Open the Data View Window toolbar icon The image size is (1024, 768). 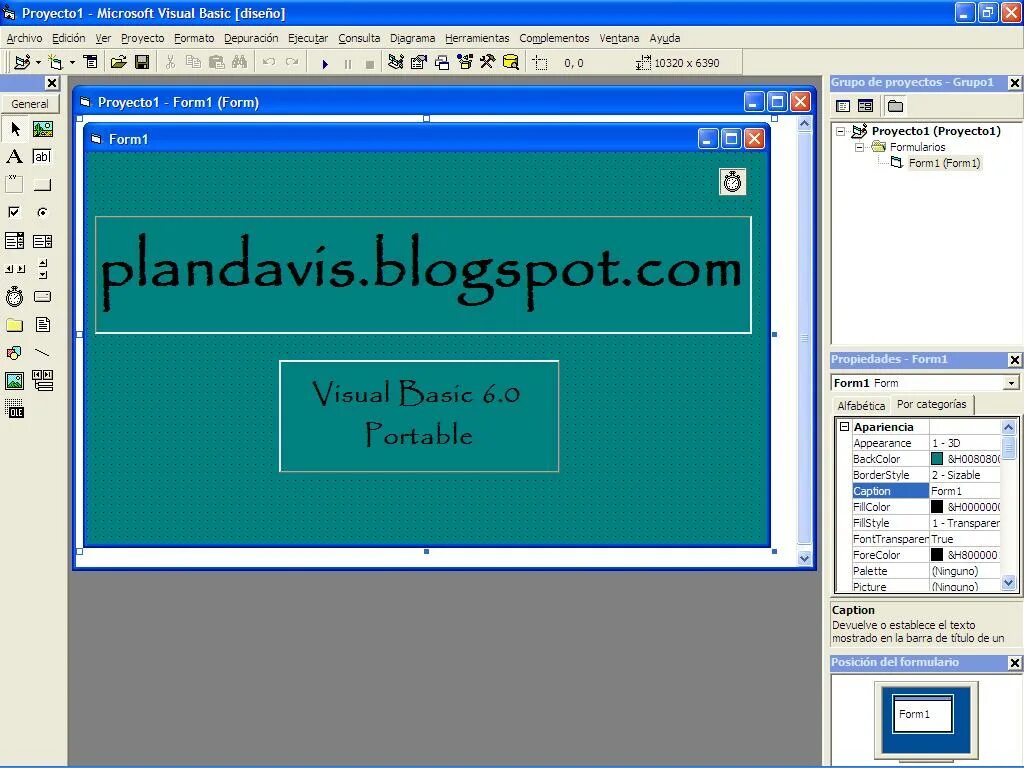(511, 63)
